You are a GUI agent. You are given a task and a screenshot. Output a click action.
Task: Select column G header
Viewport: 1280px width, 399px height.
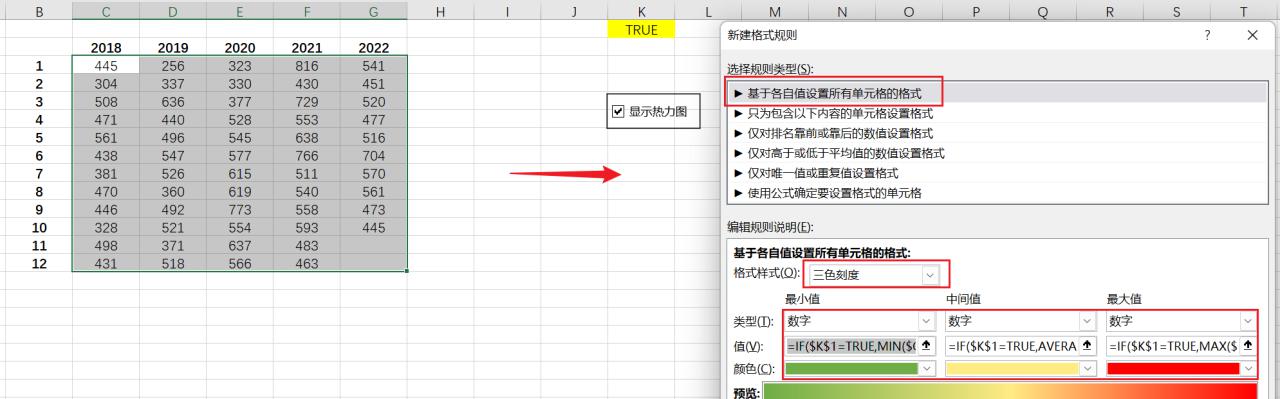point(374,11)
